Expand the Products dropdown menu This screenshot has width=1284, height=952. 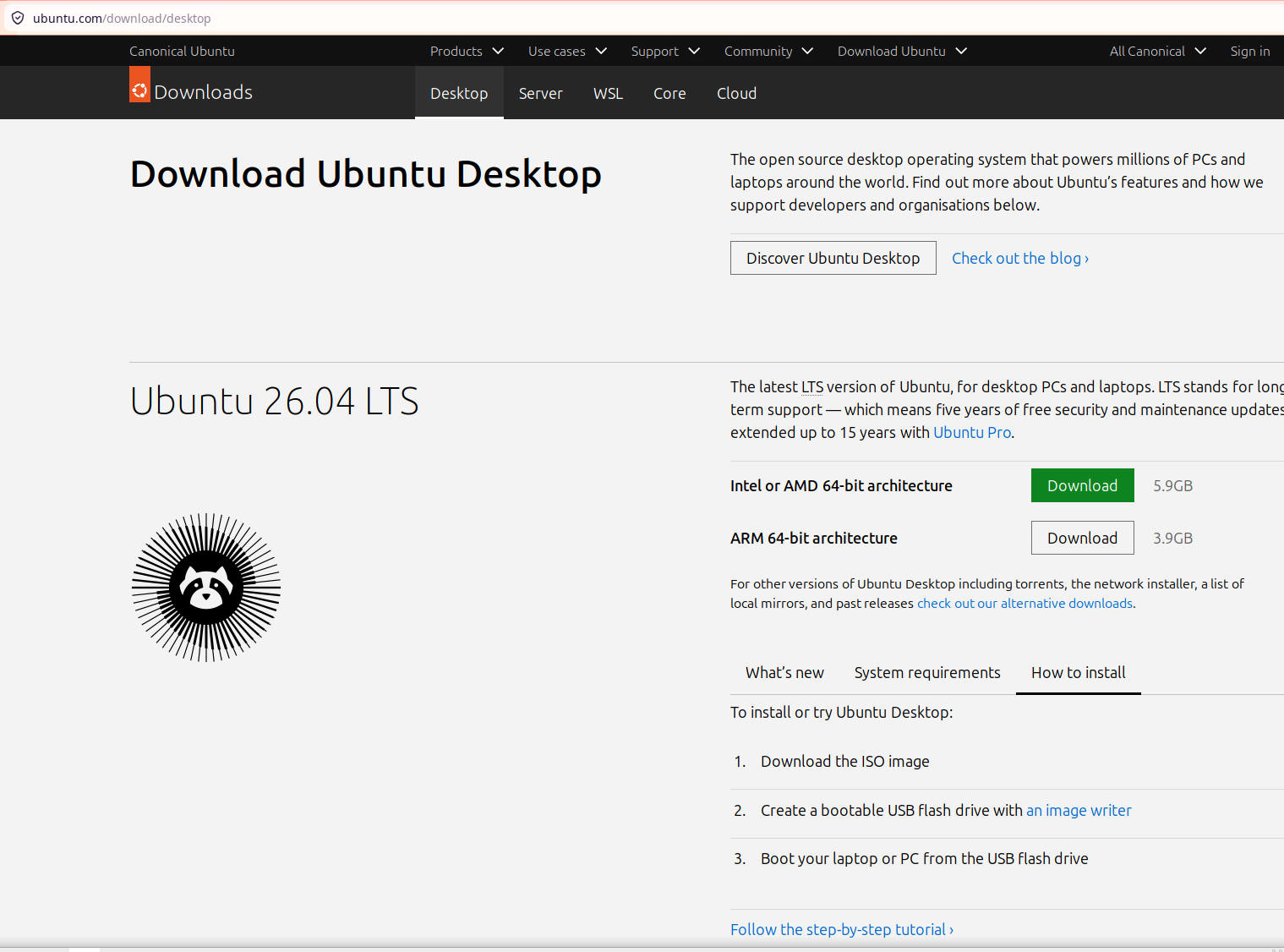[467, 51]
